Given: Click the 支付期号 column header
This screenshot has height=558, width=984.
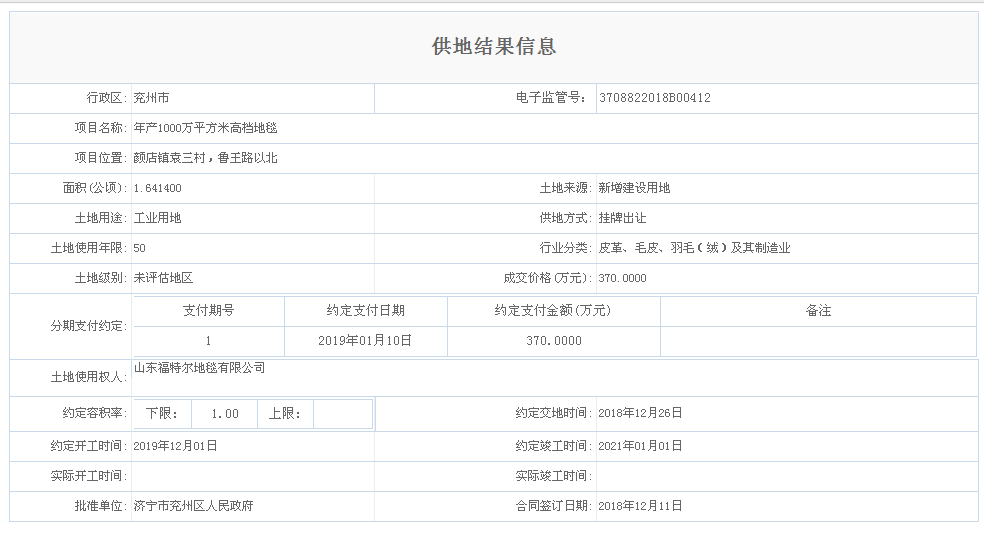Looking at the screenshot, I should 208,311.
